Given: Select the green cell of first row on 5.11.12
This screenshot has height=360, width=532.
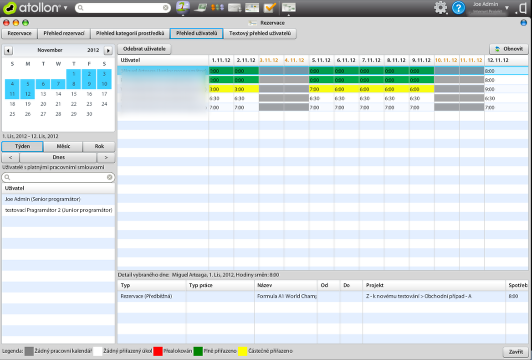Looking at the screenshot, I should click(x=321, y=71).
